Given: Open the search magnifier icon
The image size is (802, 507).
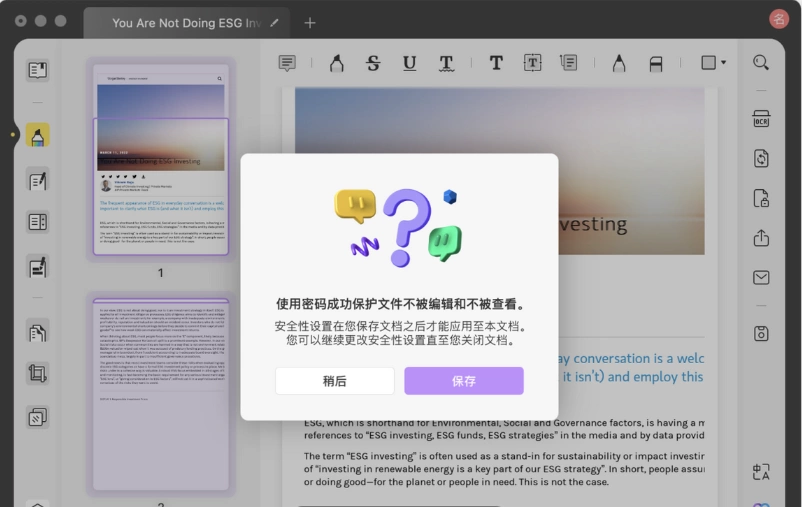Looking at the screenshot, I should pos(761,62).
